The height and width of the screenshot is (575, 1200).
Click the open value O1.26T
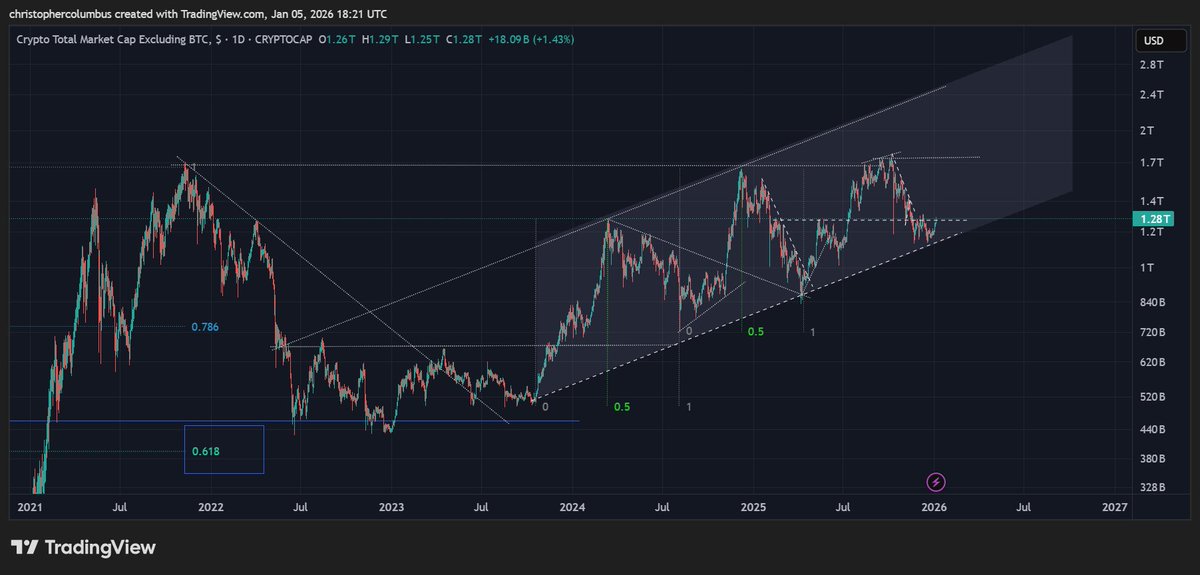337,39
